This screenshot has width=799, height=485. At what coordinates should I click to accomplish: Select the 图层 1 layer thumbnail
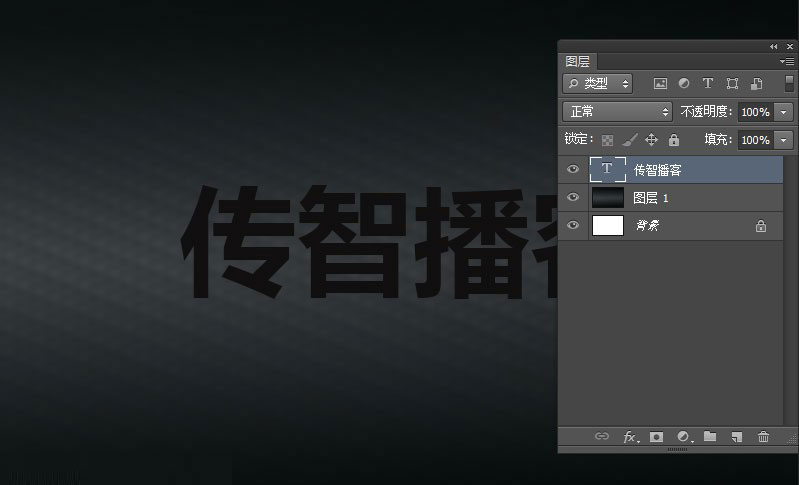click(x=607, y=198)
